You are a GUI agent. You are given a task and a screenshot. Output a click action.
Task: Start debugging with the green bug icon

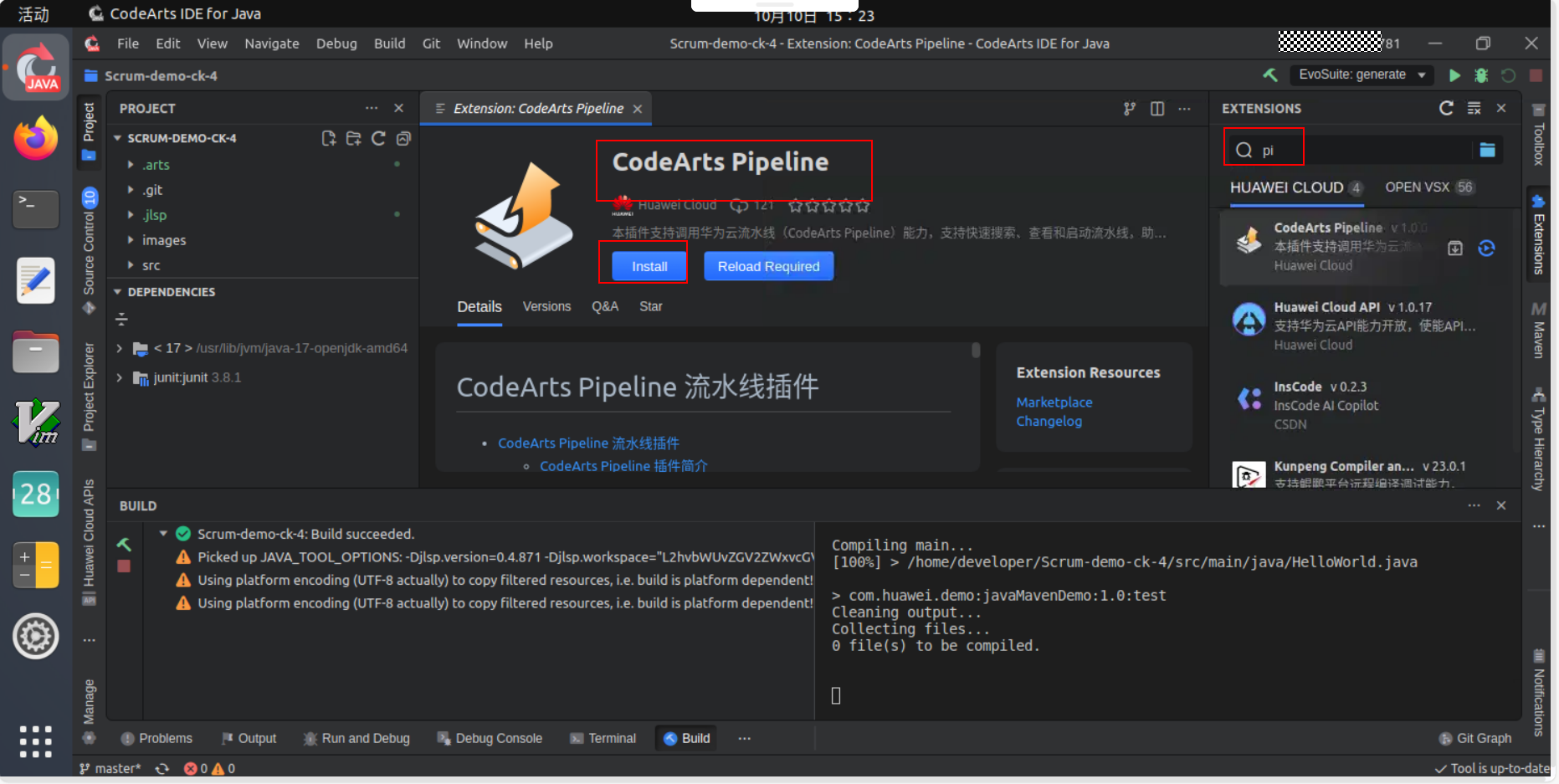[1481, 75]
